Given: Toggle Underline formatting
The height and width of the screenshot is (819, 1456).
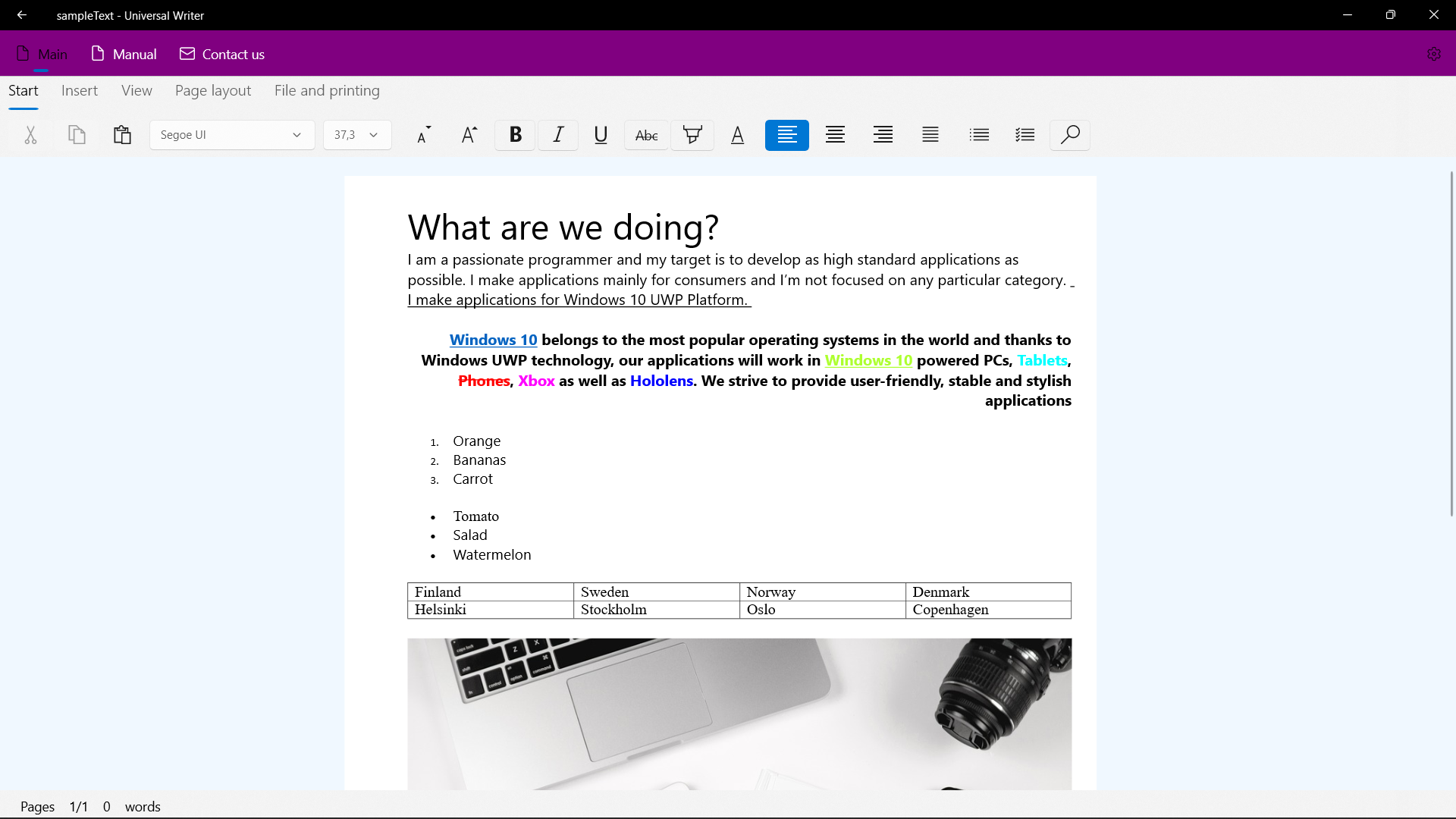Looking at the screenshot, I should pos(601,135).
